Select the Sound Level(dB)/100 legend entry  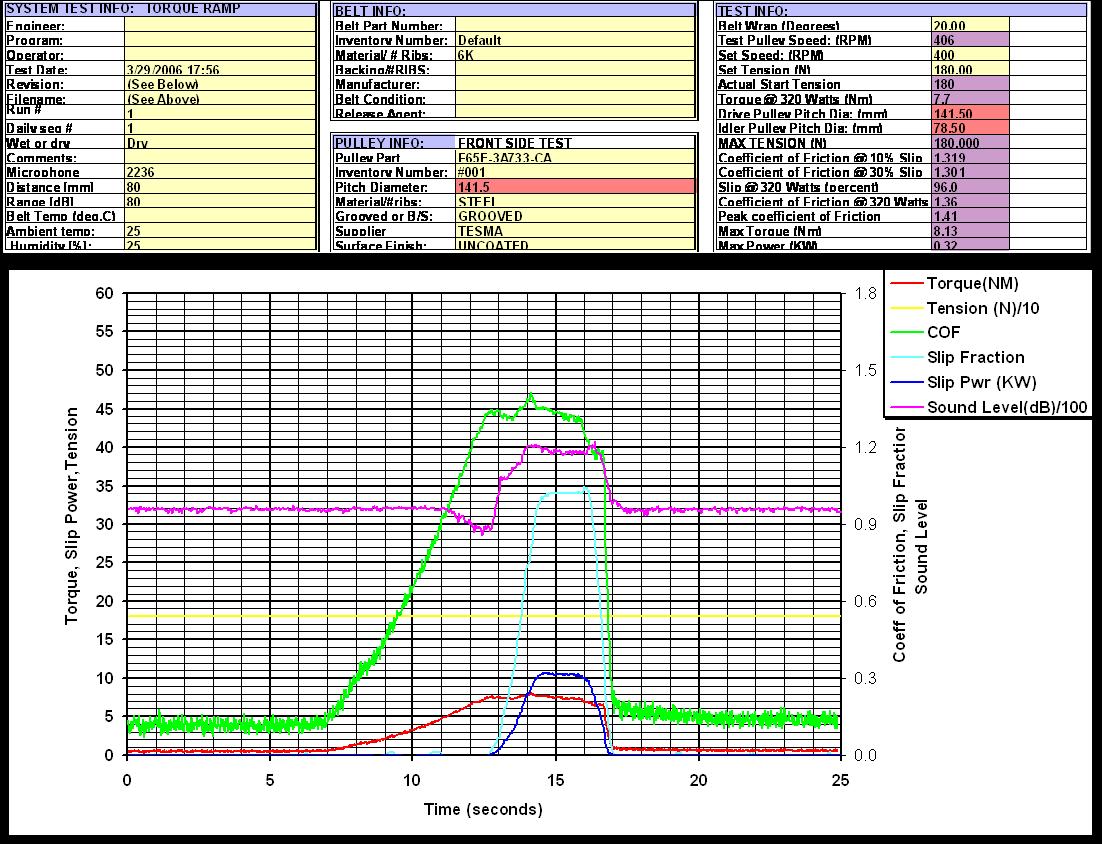coord(1006,407)
